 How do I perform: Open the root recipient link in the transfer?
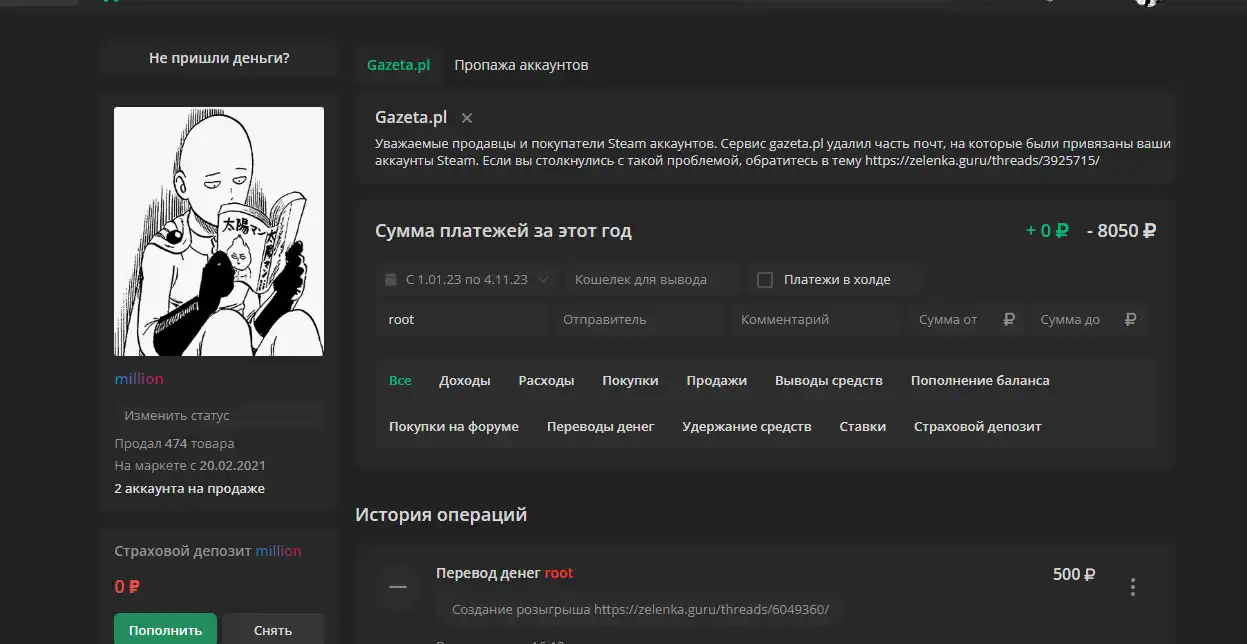click(x=559, y=573)
